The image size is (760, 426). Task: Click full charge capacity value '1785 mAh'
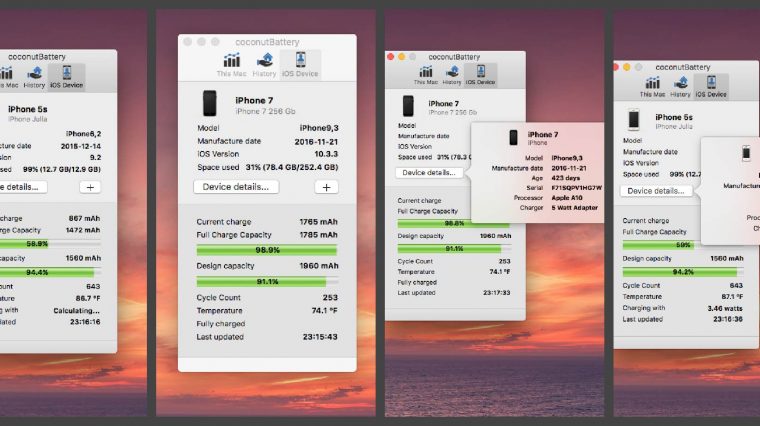318,235
